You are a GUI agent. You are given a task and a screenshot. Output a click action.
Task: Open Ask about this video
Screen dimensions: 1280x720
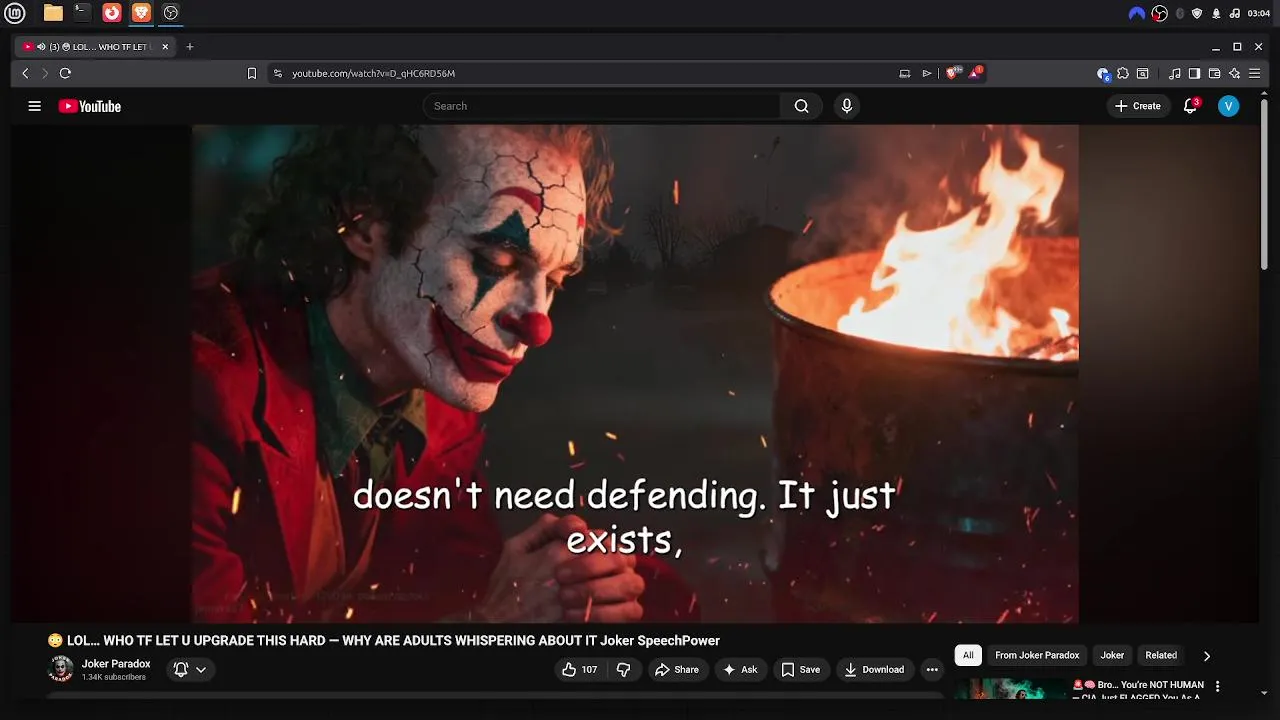point(740,670)
